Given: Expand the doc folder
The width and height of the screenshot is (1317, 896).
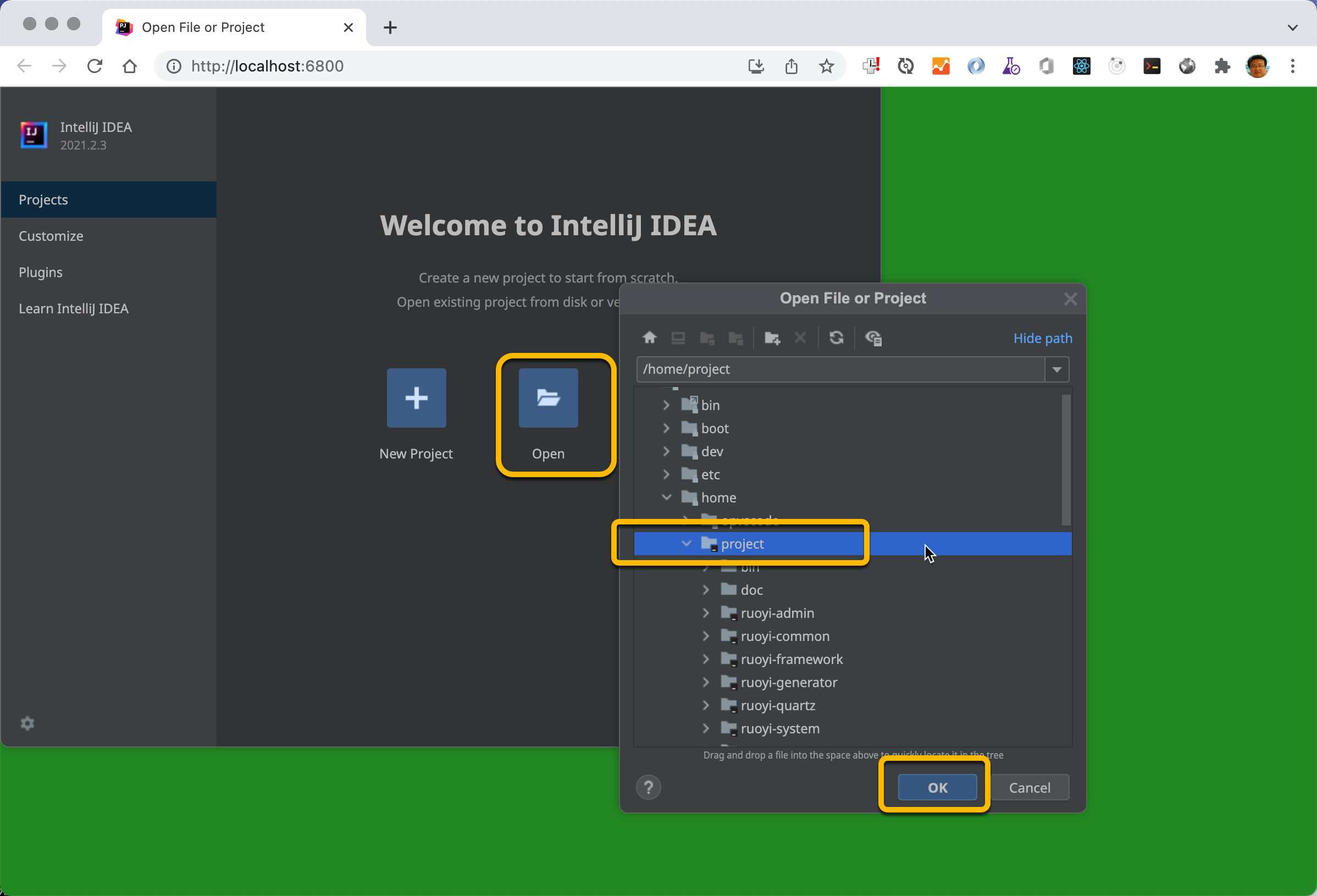Looking at the screenshot, I should 706,589.
